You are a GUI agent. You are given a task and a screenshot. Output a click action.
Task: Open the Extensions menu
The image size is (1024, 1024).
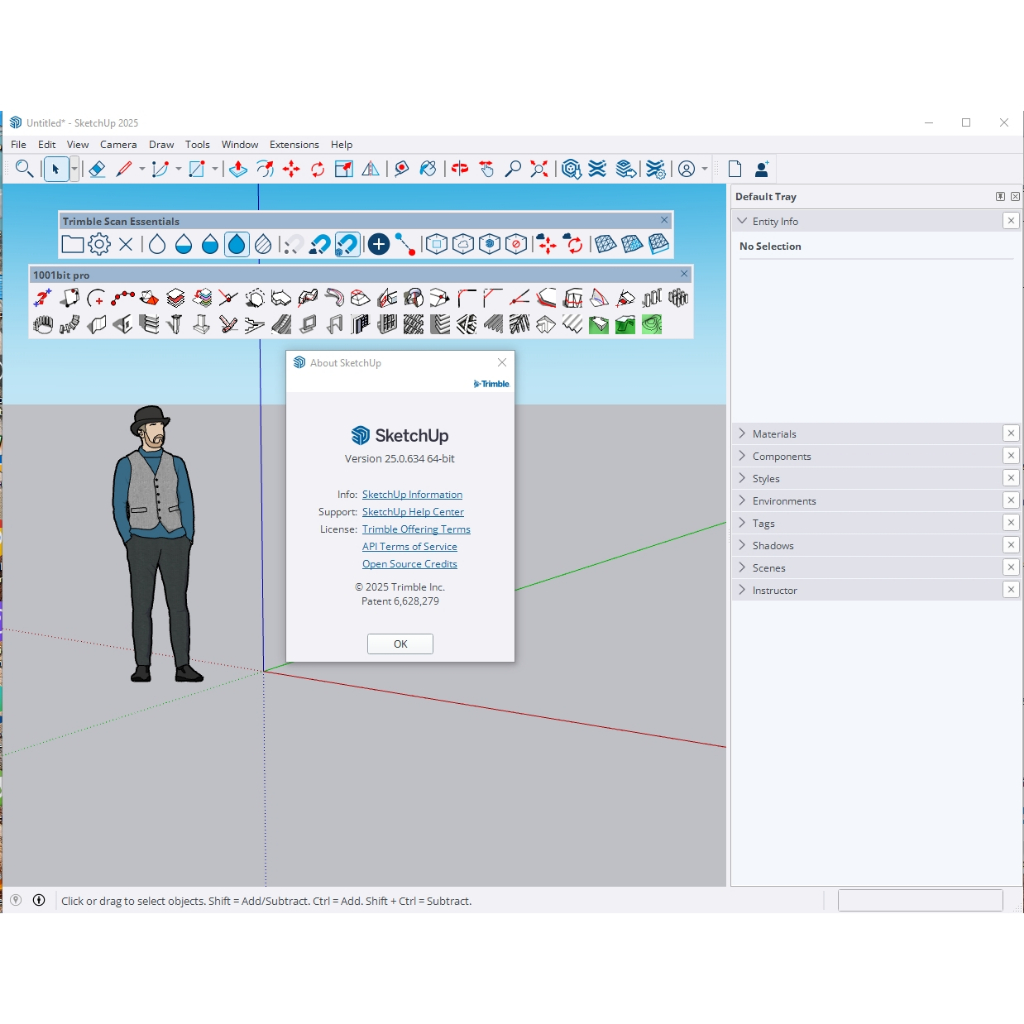coord(294,144)
